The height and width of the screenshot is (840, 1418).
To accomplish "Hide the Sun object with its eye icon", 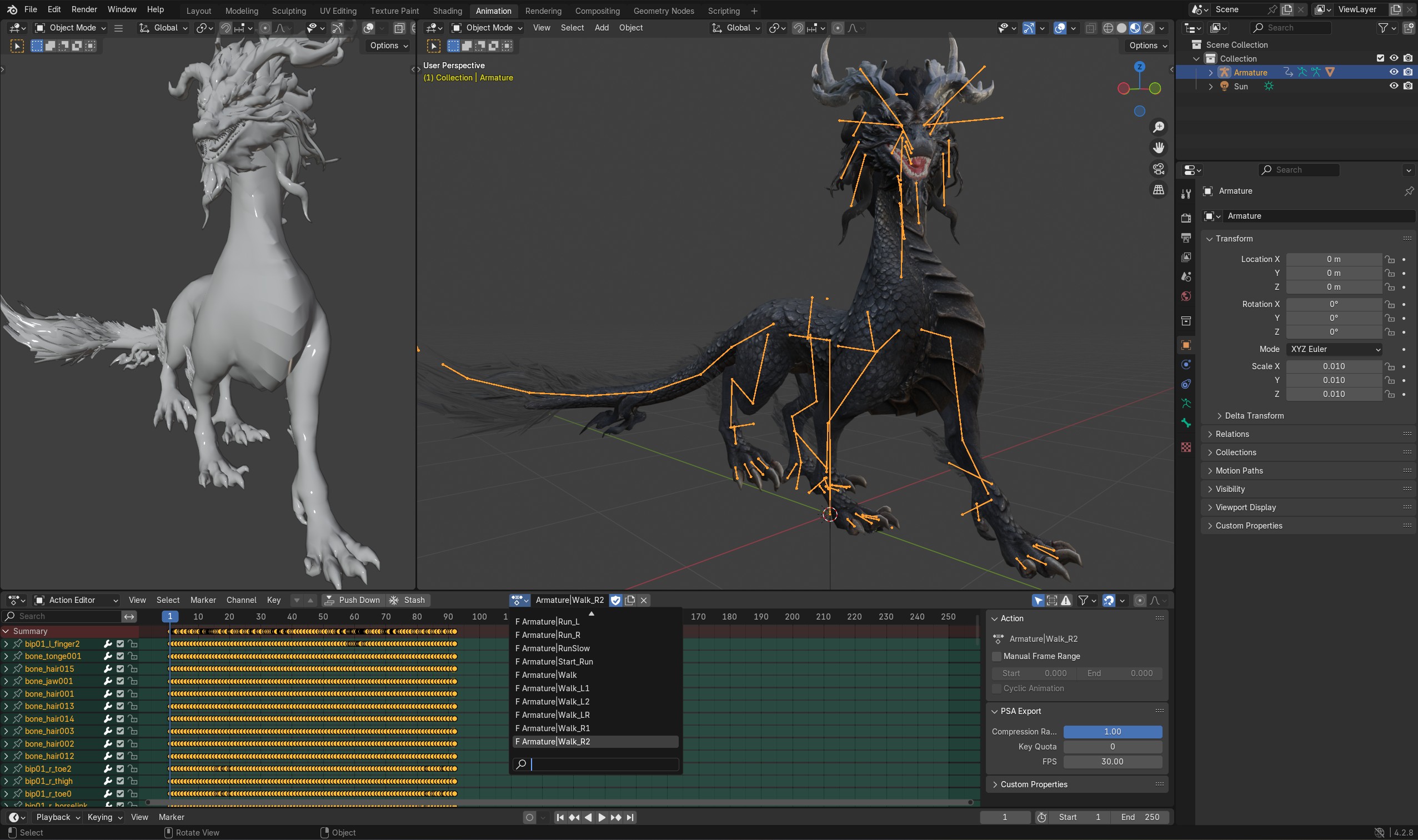I will 1394,86.
